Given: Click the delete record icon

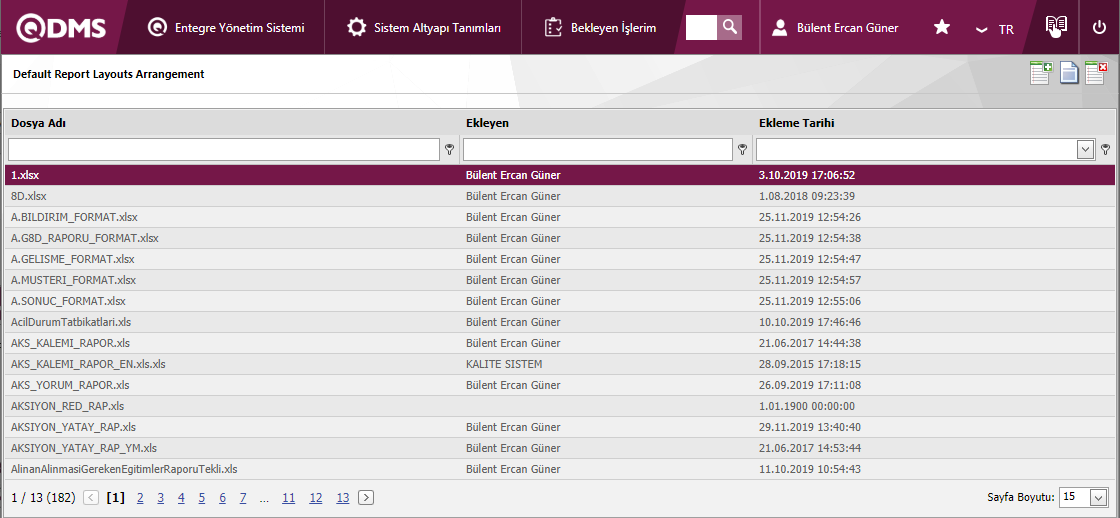Looking at the screenshot, I should 1096,73.
